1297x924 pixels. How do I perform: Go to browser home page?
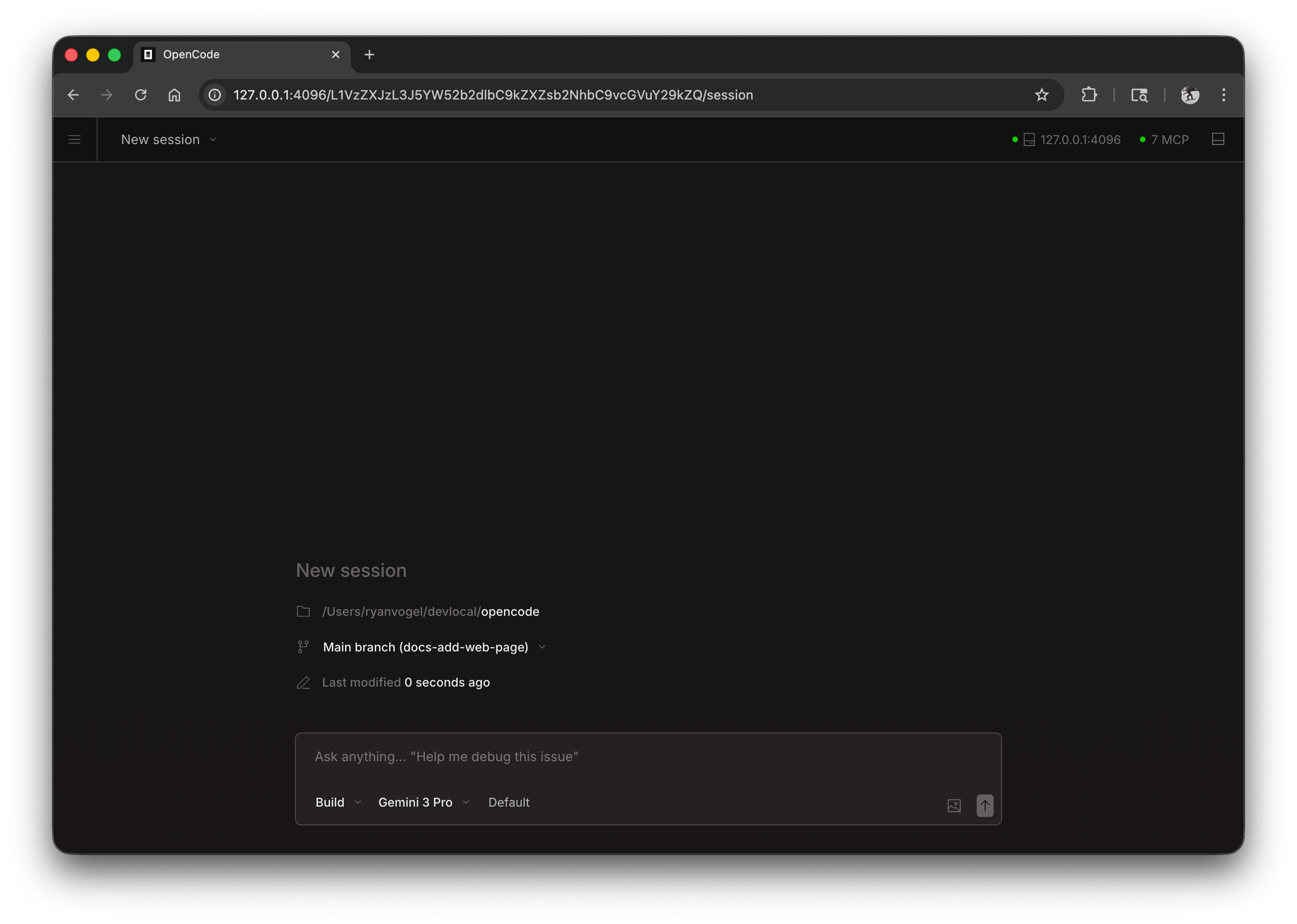(x=174, y=95)
